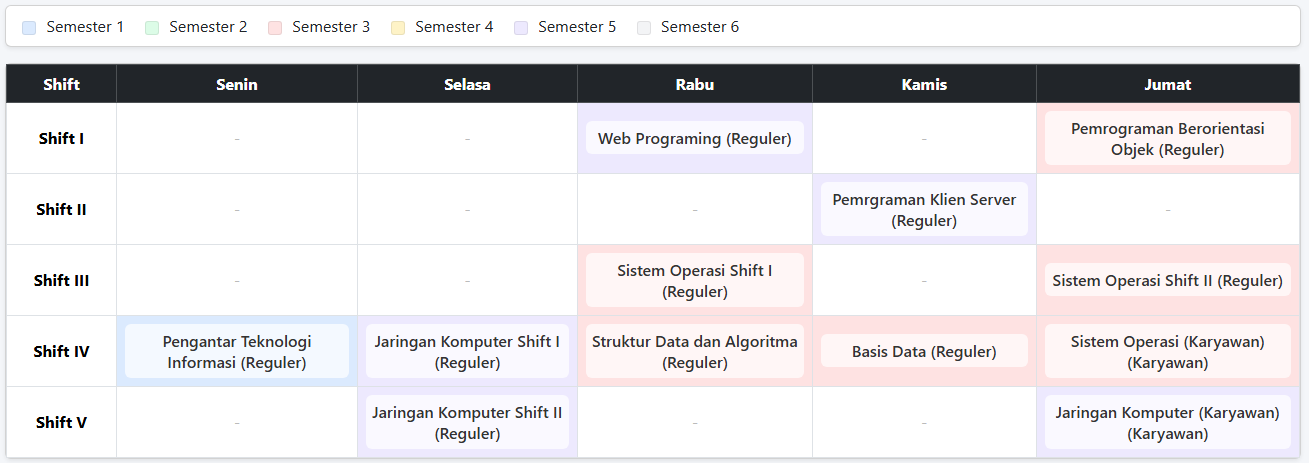The height and width of the screenshot is (463, 1309).
Task: Click the Semester 3 pink legend swatch
Action: coord(275,28)
